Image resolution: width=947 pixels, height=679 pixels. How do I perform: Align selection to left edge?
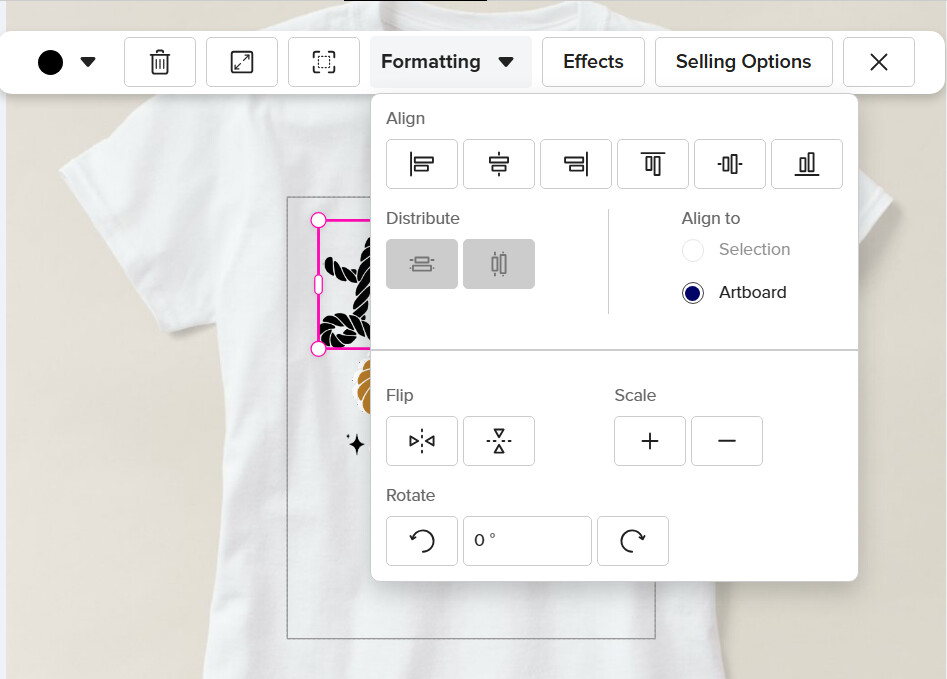pyautogui.click(x=422, y=164)
